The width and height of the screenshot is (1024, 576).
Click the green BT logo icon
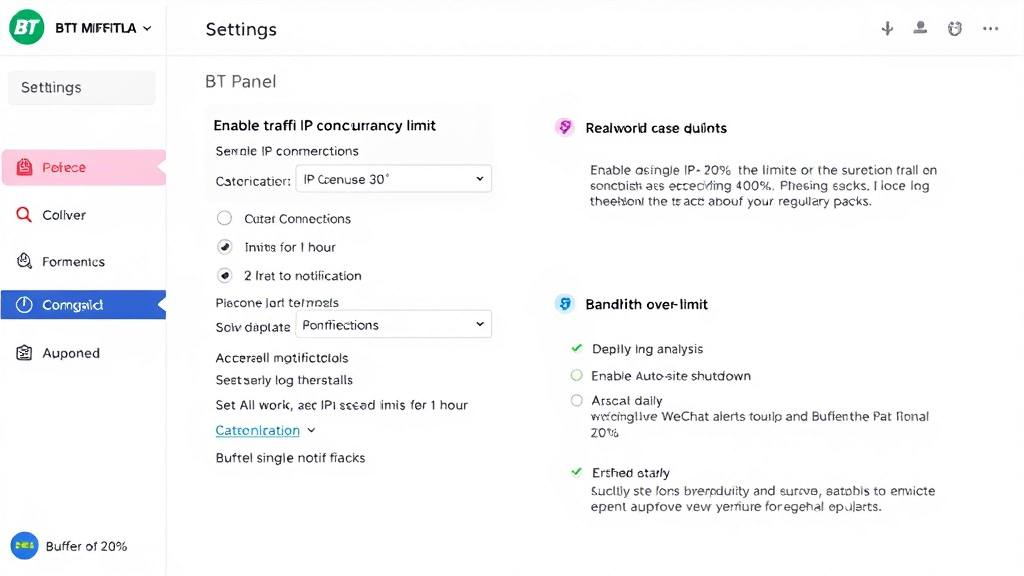[26, 27]
